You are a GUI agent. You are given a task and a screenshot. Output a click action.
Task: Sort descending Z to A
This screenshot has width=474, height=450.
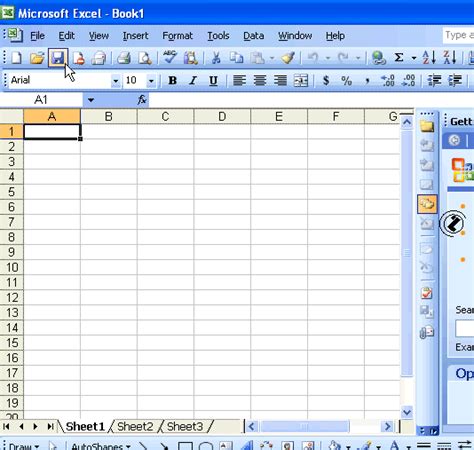pyautogui.click(x=449, y=58)
